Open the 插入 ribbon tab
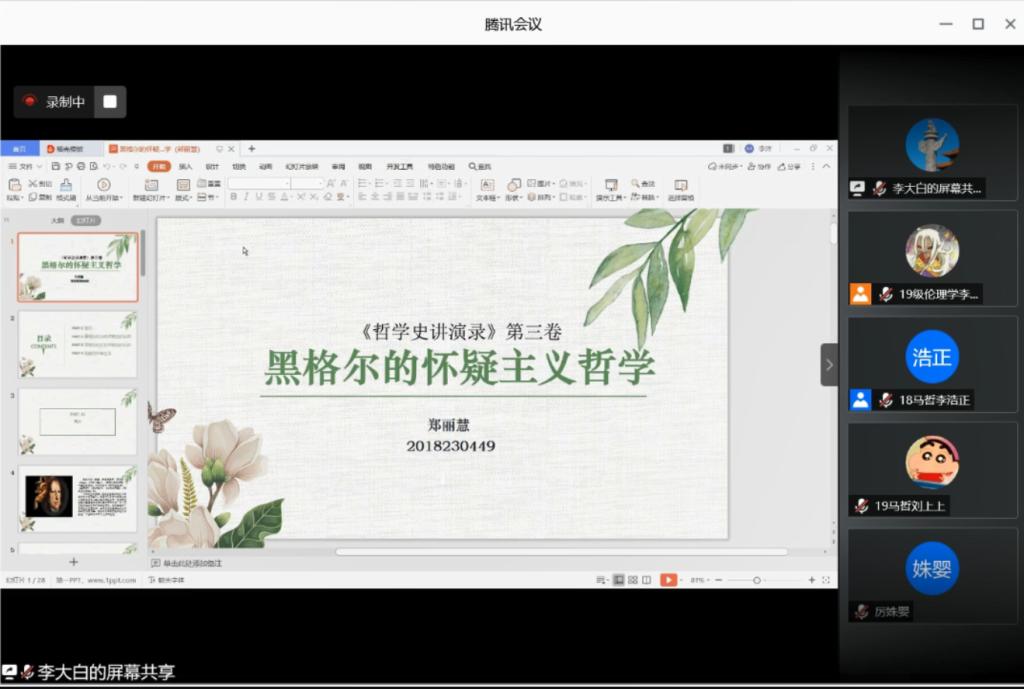 185,166
